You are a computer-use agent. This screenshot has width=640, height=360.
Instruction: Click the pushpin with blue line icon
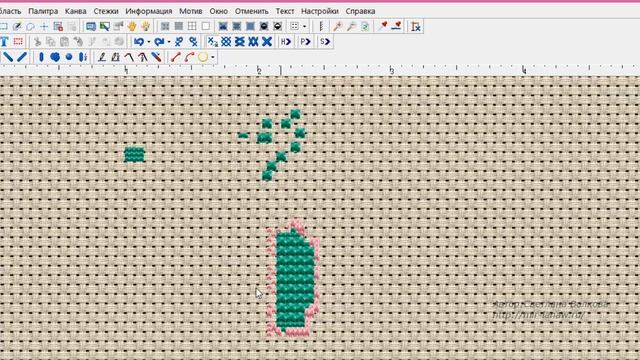click(x=396, y=26)
